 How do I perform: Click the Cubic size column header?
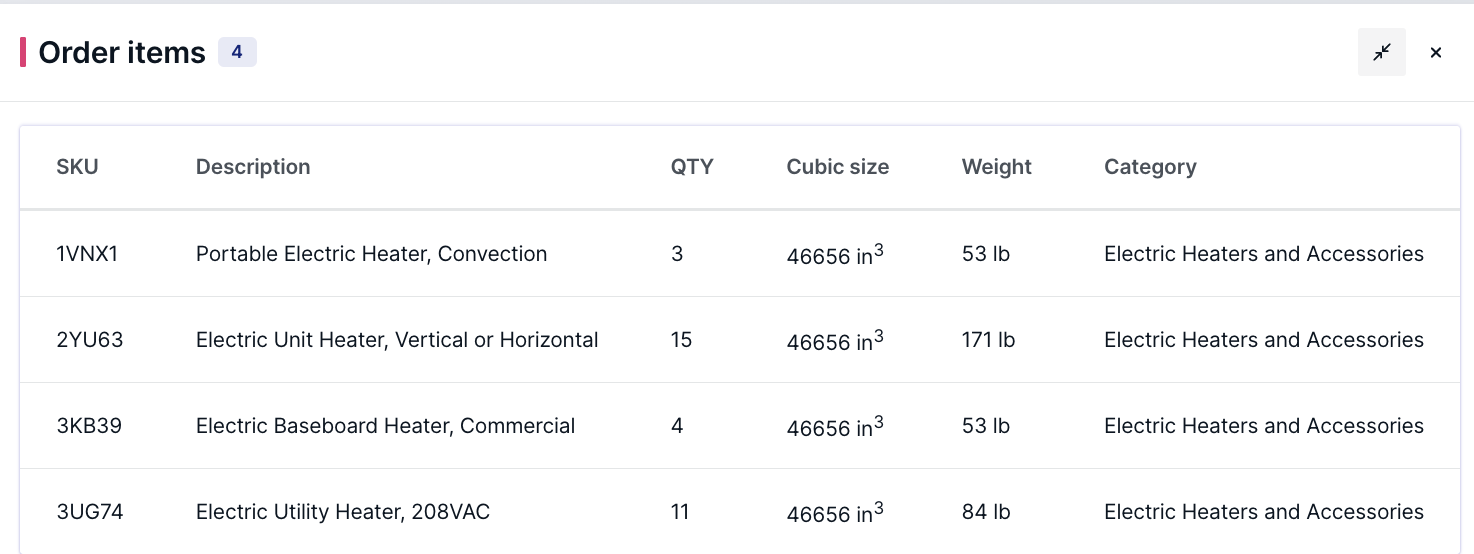(837, 167)
